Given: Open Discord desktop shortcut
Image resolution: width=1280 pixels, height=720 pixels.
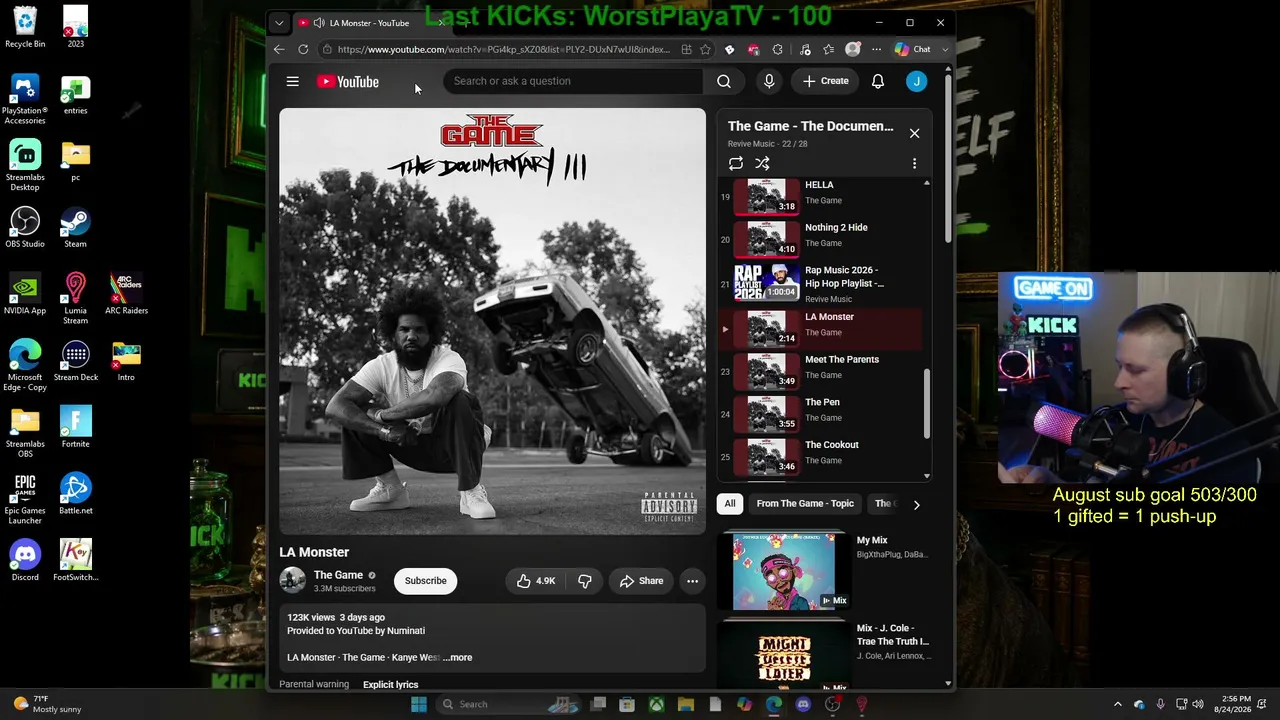Looking at the screenshot, I should [25, 561].
